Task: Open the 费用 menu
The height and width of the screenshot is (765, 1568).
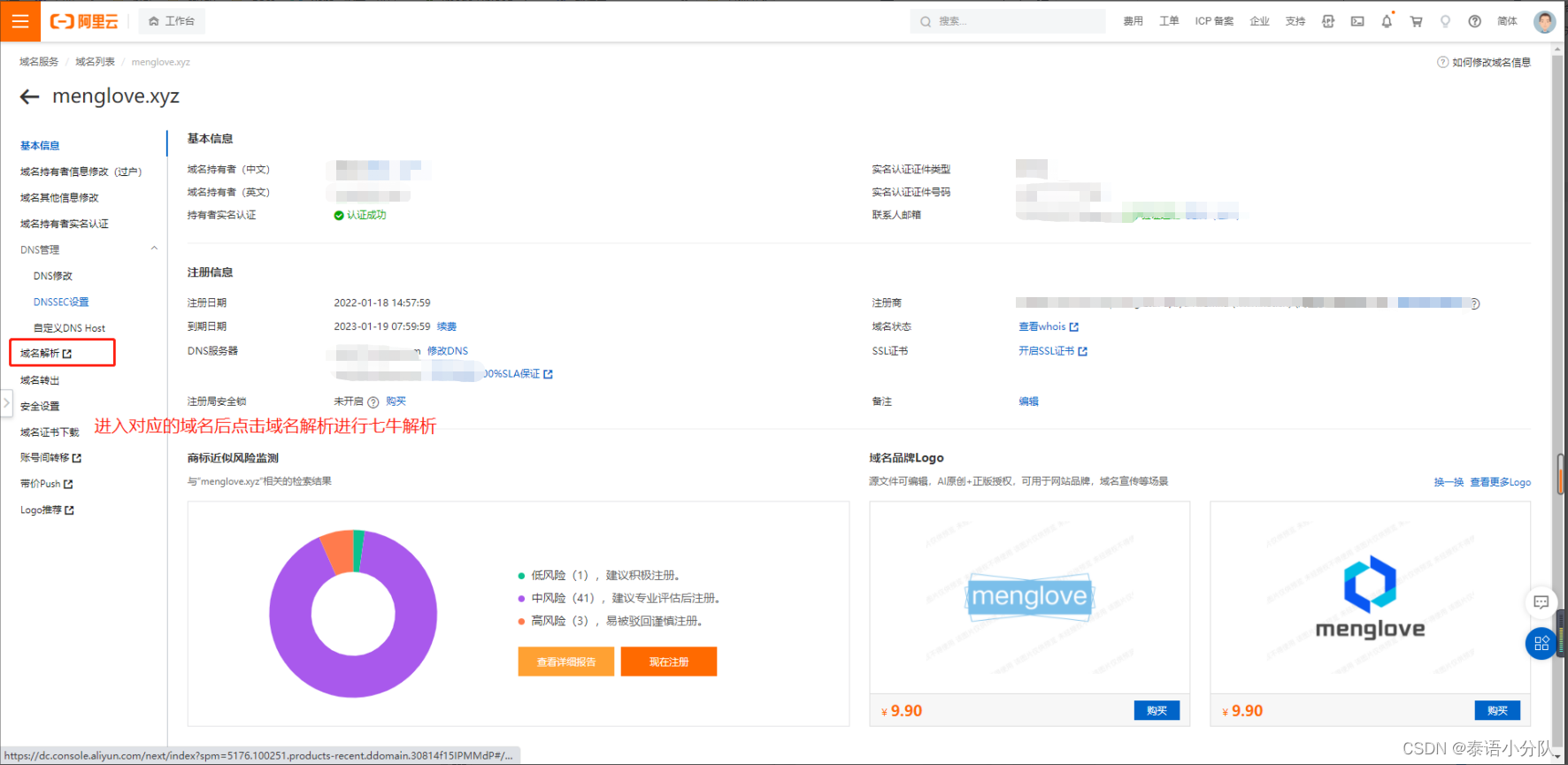Action: pos(1133,21)
